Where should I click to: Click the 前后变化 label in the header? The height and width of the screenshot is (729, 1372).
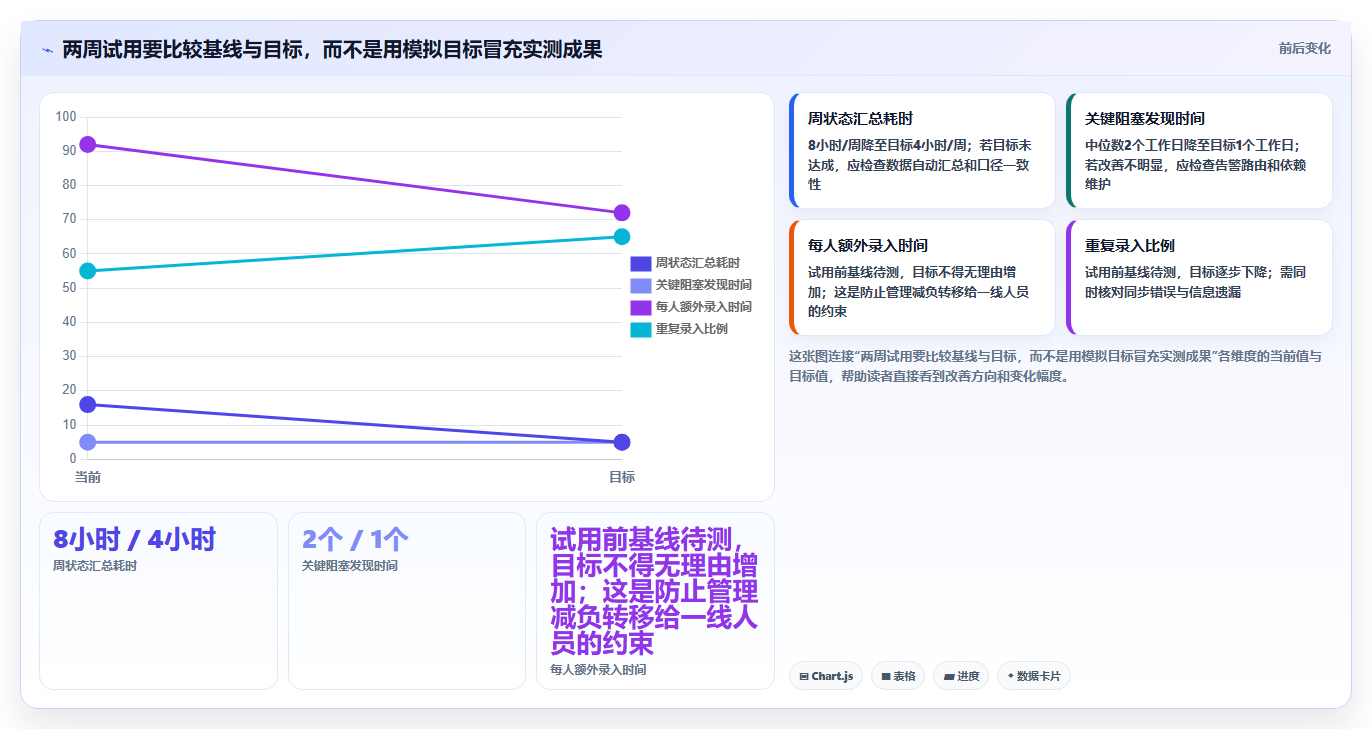[1304, 48]
